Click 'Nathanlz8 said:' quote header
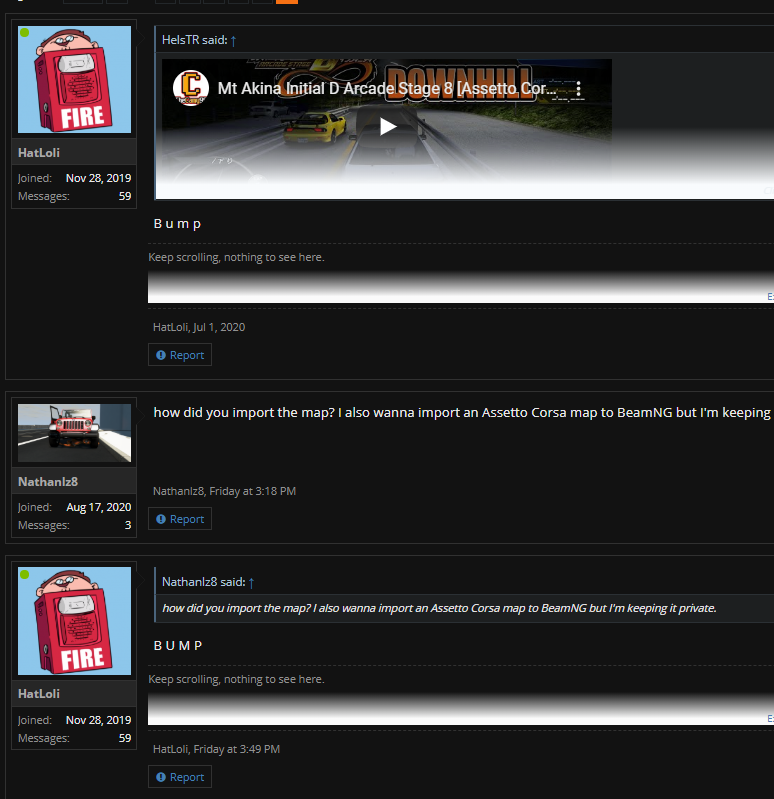The height and width of the screenshot is (799, 774). [x=204, y=582]
